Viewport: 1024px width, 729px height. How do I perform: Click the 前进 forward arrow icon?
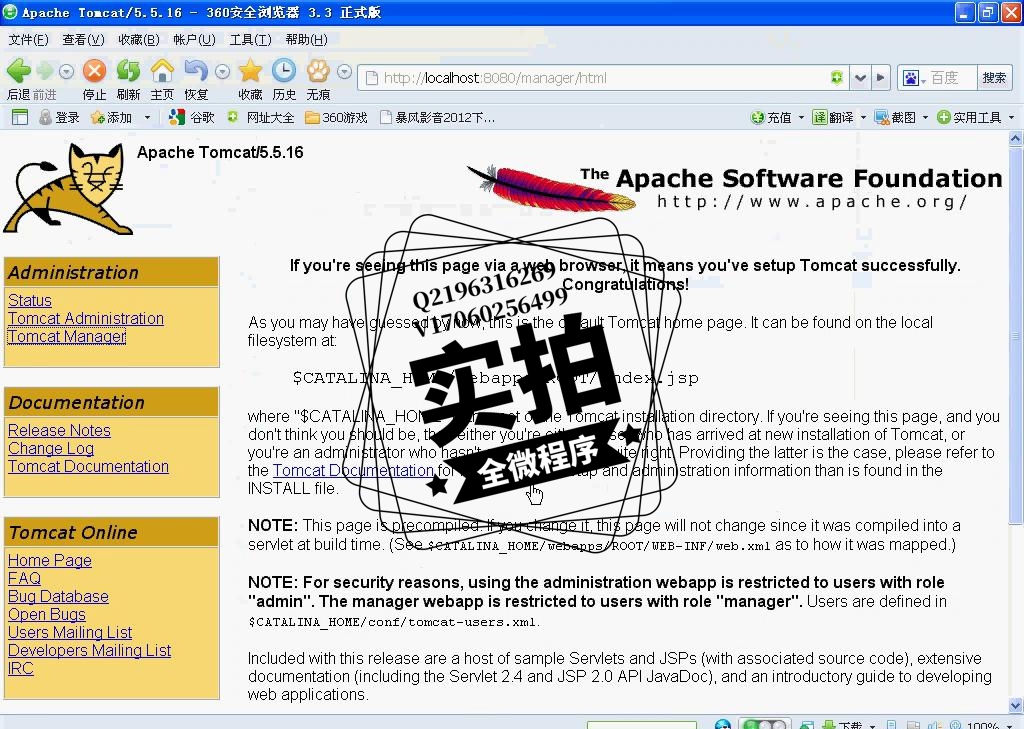(45, 71)
